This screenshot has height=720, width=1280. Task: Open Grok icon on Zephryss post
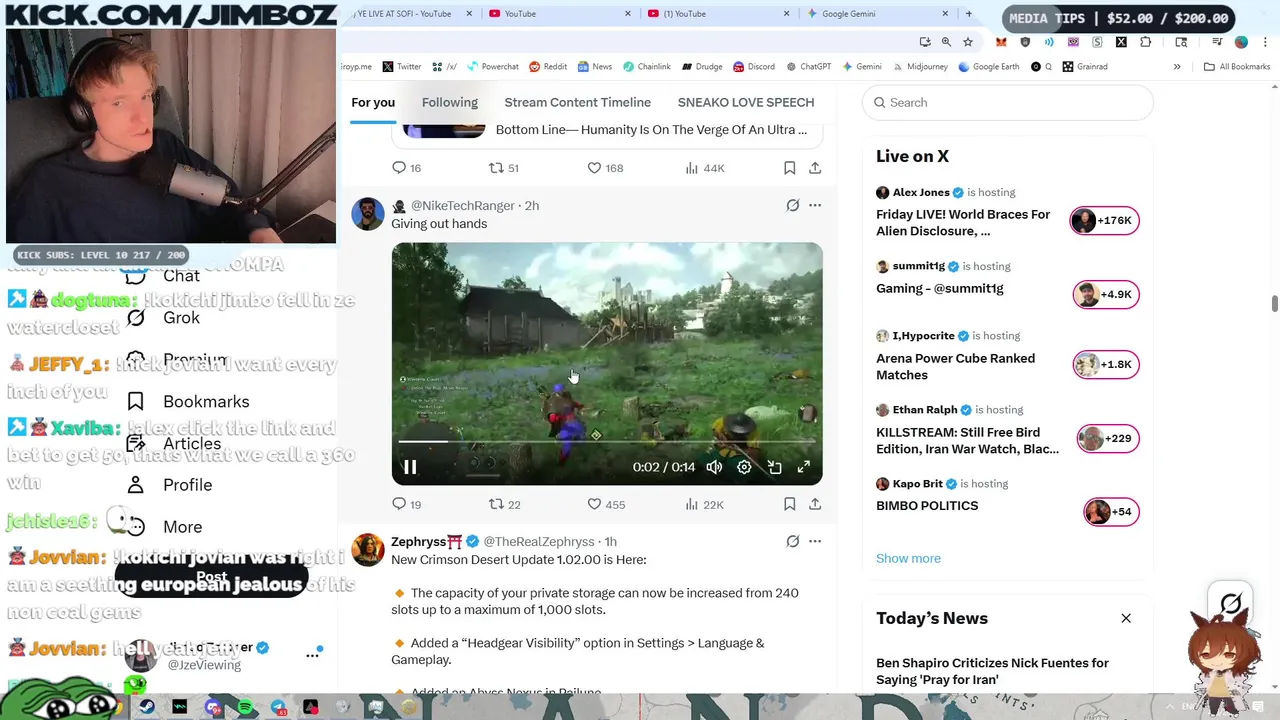tap(792, 541)
